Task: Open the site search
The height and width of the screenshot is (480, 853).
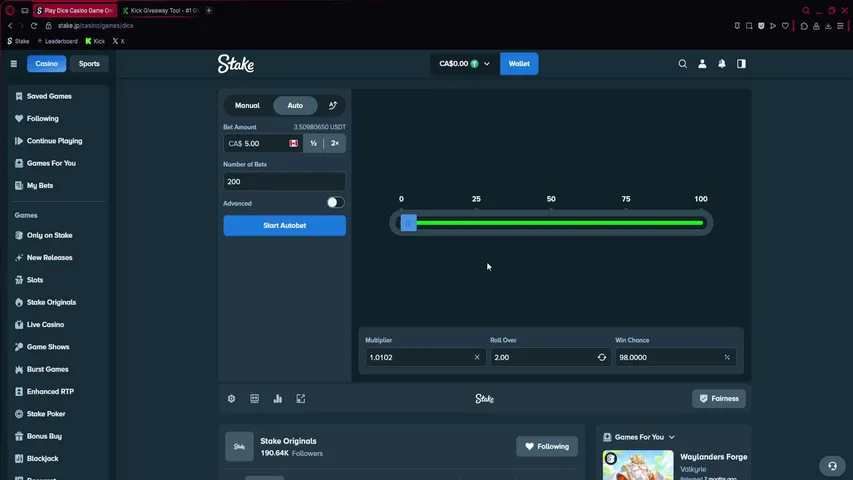Action: coord(682,64)
